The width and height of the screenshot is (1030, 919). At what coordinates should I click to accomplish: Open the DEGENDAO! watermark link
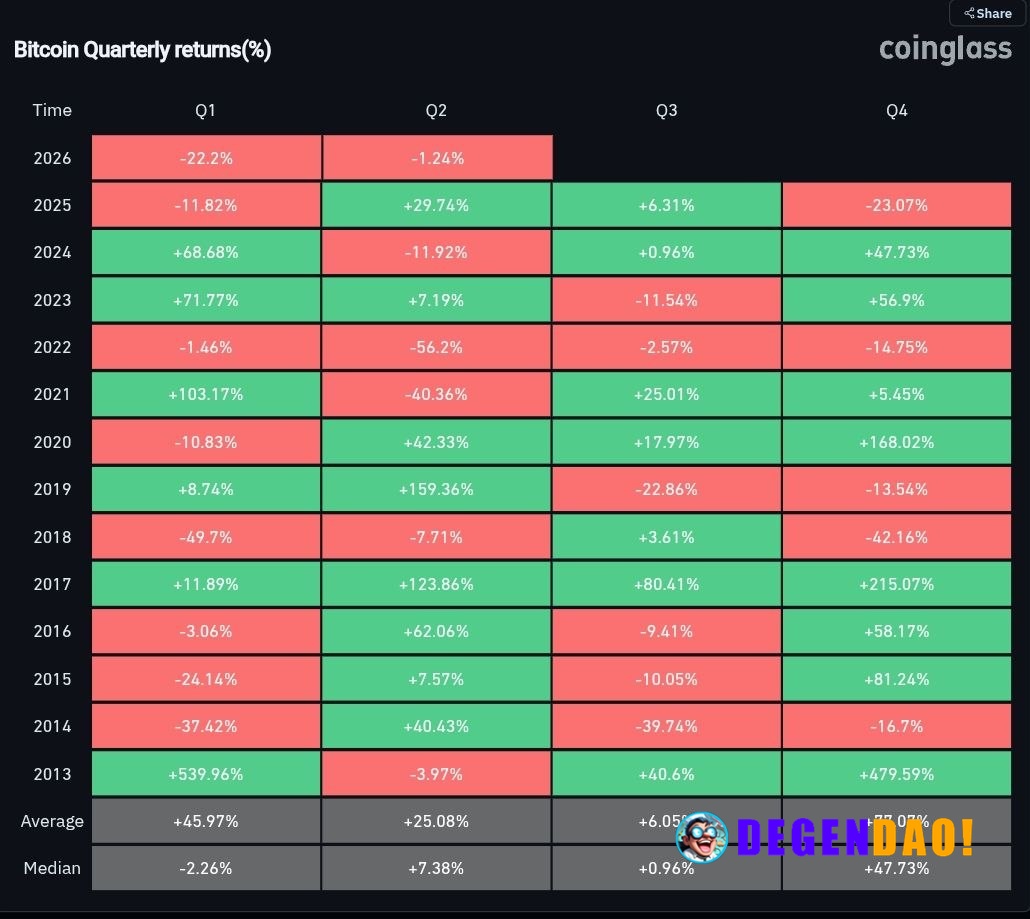[855, 838]
